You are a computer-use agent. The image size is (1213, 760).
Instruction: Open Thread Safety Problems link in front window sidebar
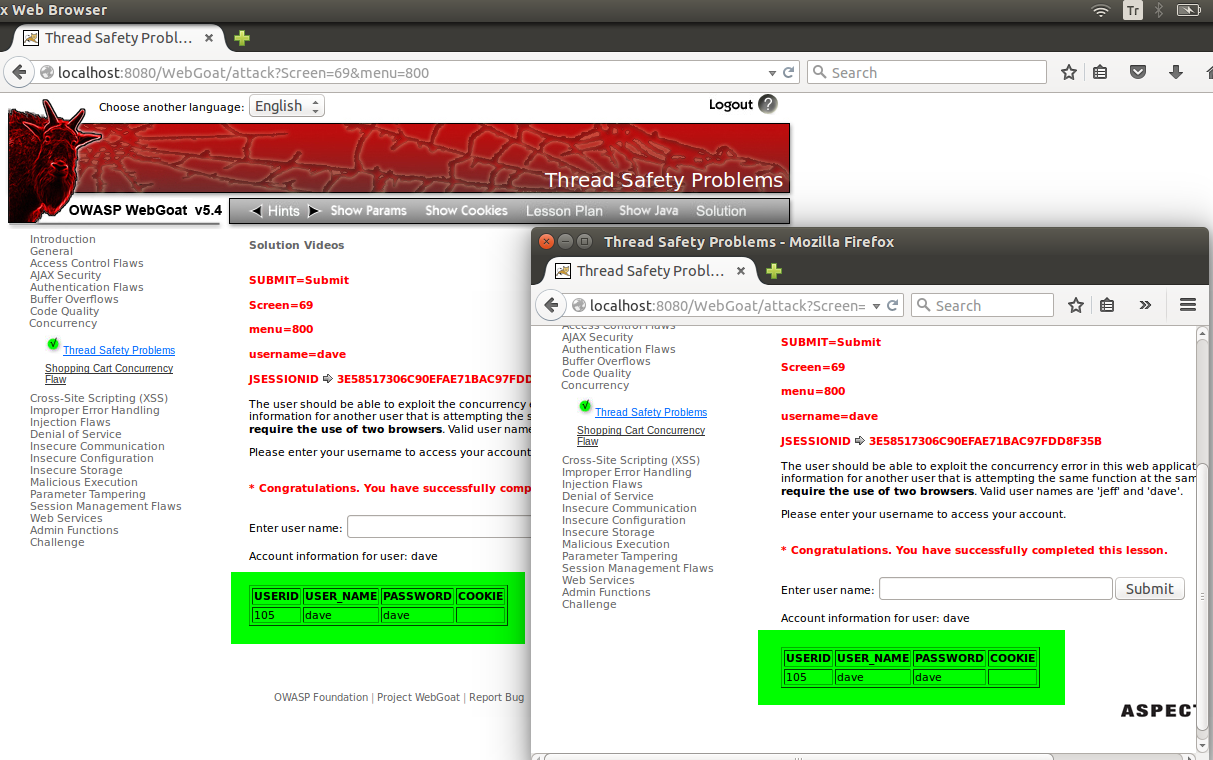coord(651,412)
